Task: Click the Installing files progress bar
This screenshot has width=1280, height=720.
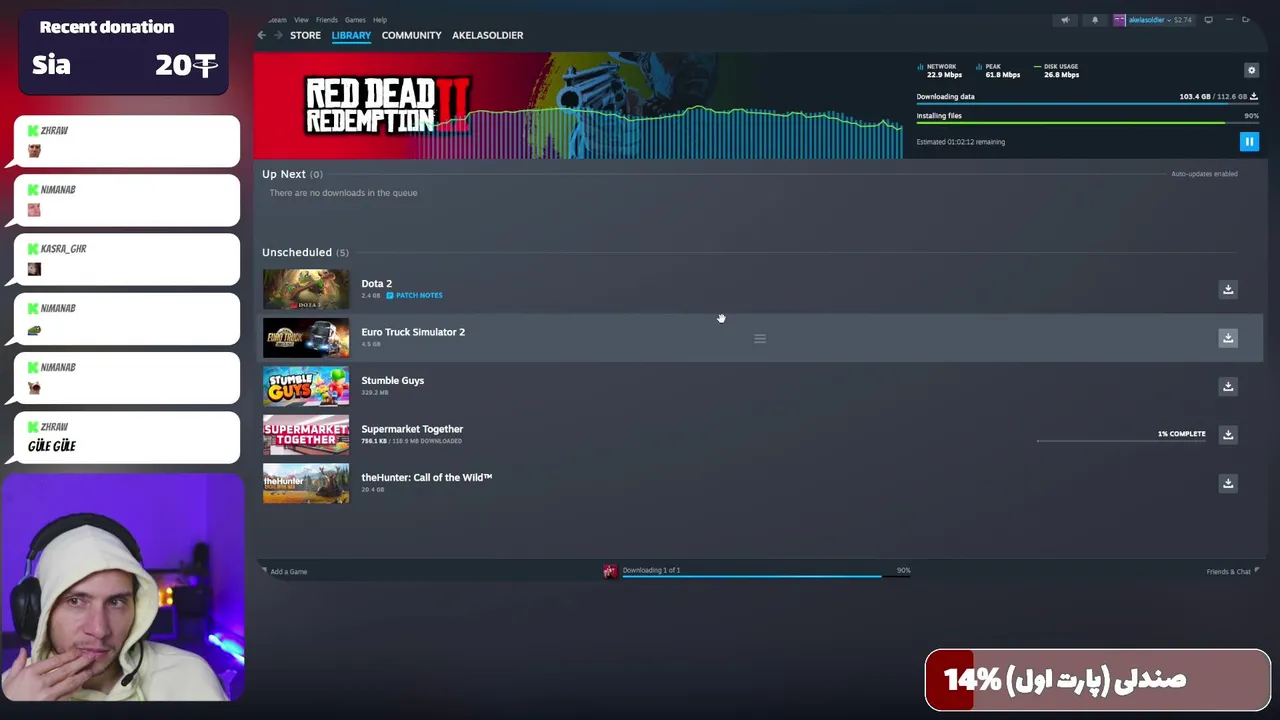Action: [1087, 123]
